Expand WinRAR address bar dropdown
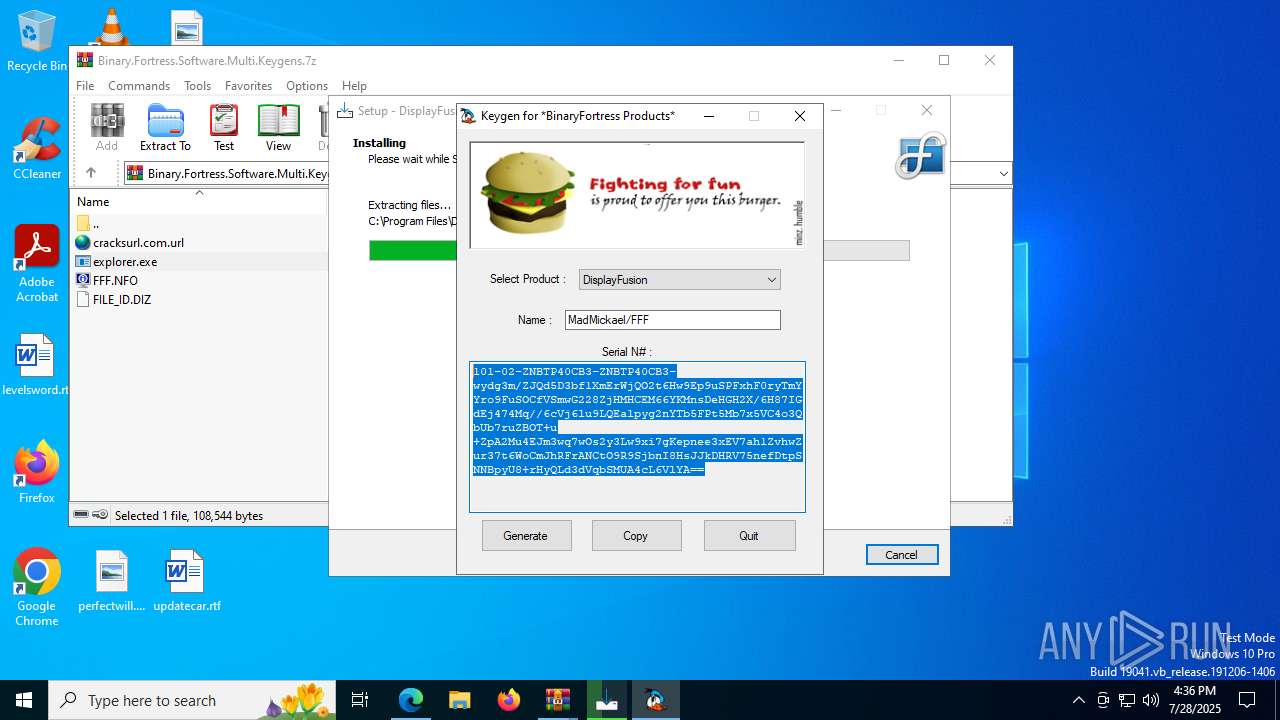The height and width of the screenshot is (720, 1280). (1003, 174)
